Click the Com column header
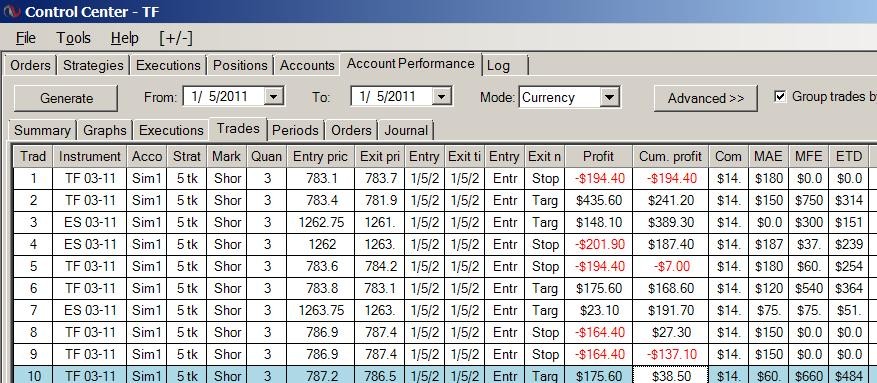Screen dimensions: 877x383 point(728,157)
